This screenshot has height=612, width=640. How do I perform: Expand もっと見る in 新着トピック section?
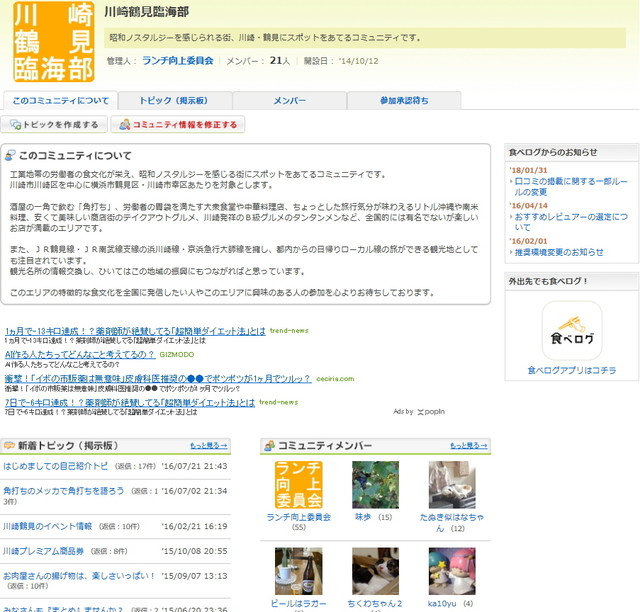(209, 446)
